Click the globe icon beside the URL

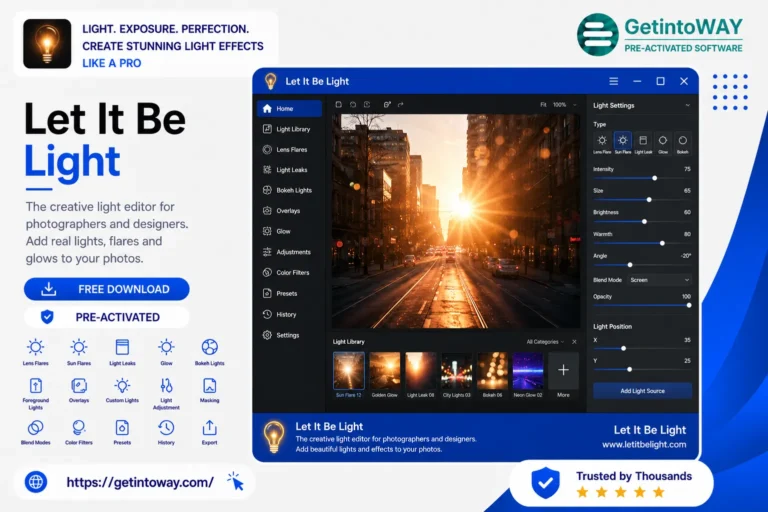(x=36, y=483)
